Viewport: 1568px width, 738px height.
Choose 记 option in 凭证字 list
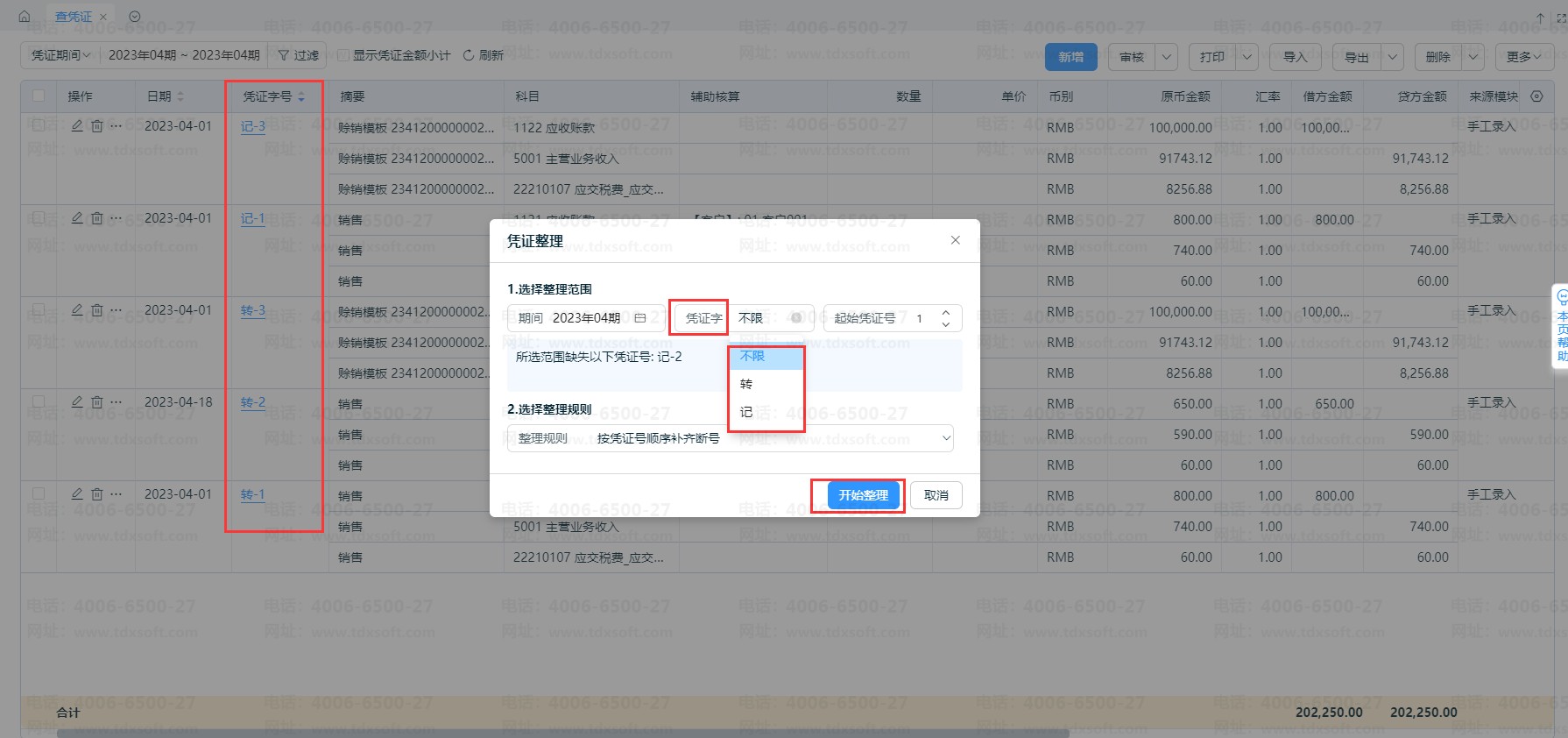(x=746, y=412)
